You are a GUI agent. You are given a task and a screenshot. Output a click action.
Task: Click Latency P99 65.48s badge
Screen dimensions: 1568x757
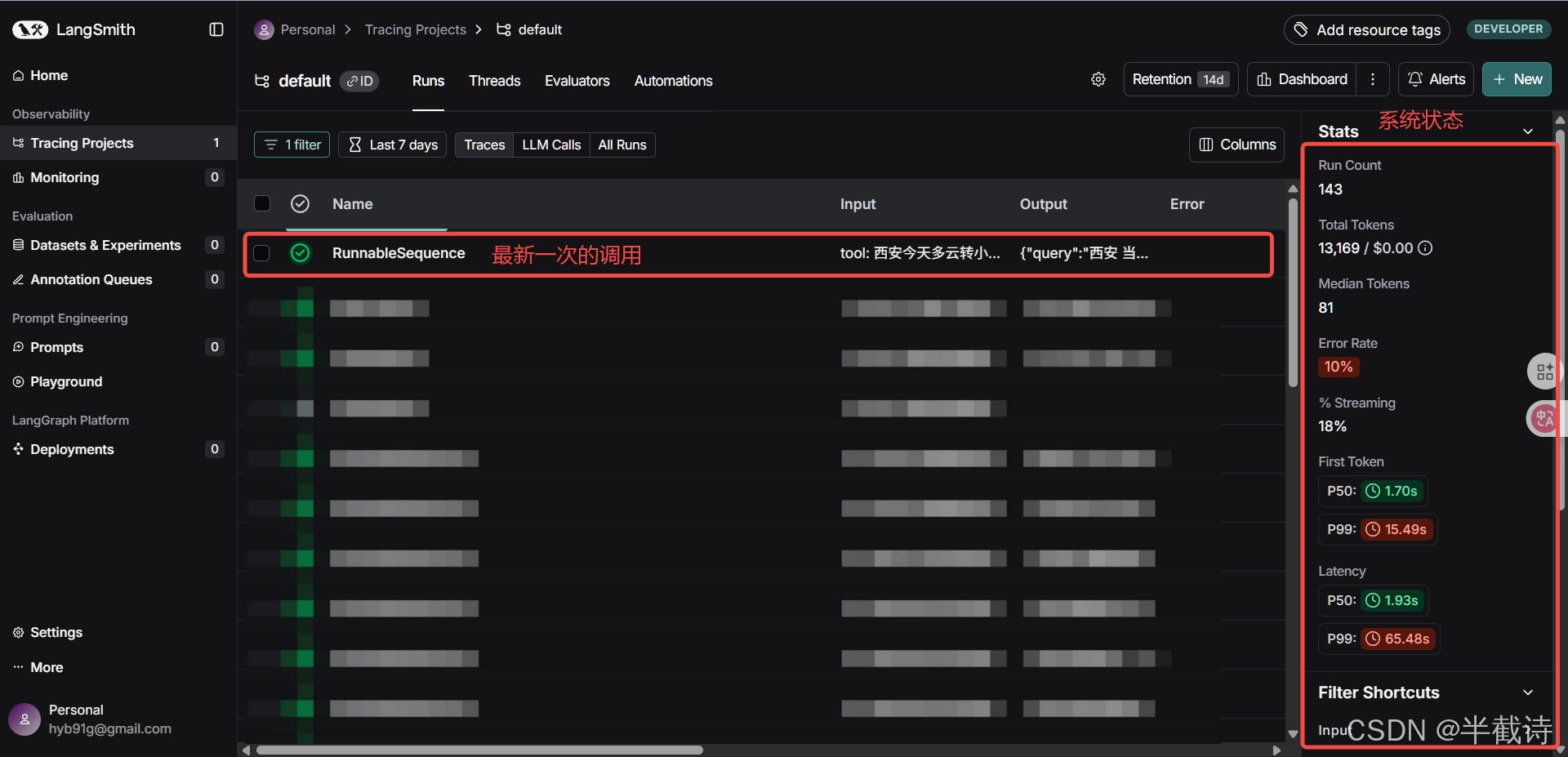1398,639
